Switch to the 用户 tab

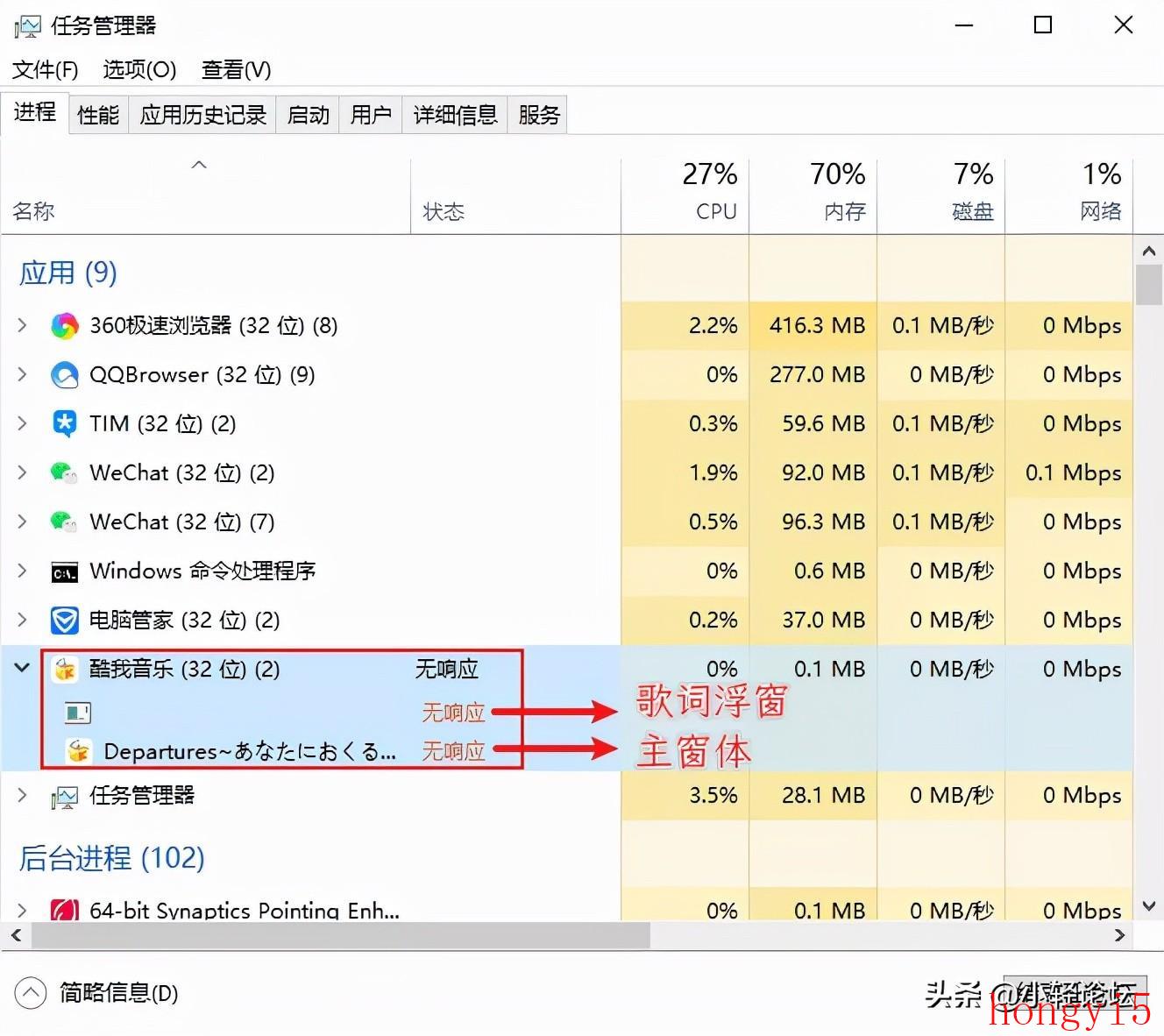371,115
